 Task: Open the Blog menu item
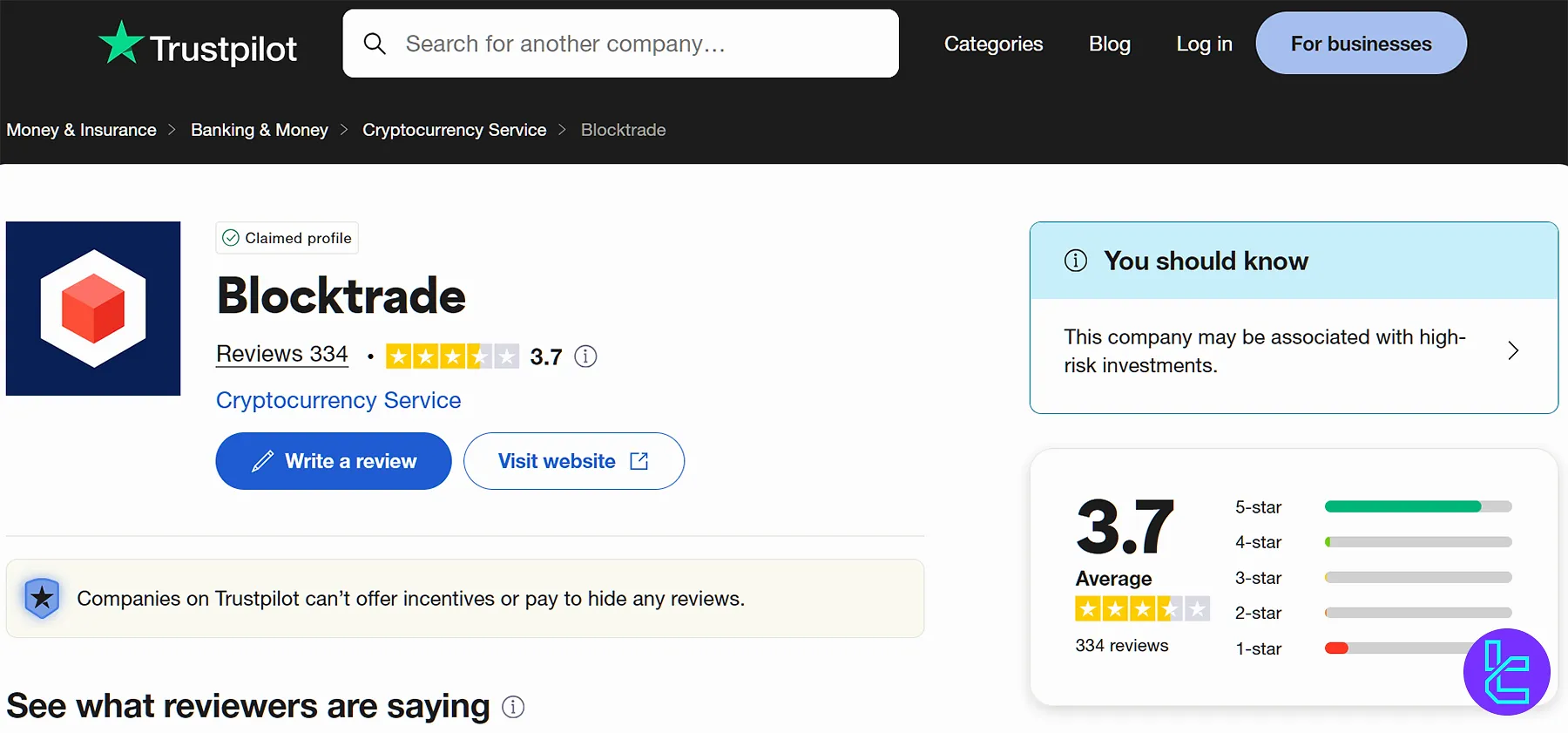(x=1109, y=44)
